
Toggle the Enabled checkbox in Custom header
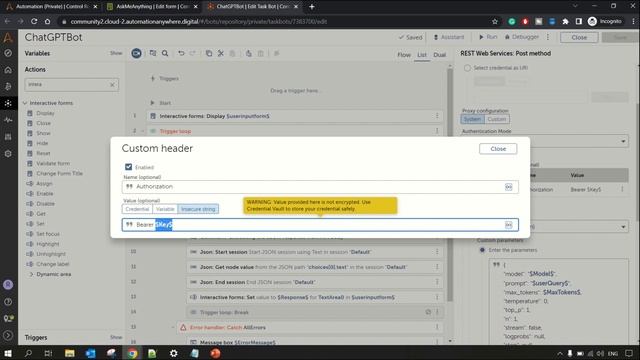click(x=129, y=167)
